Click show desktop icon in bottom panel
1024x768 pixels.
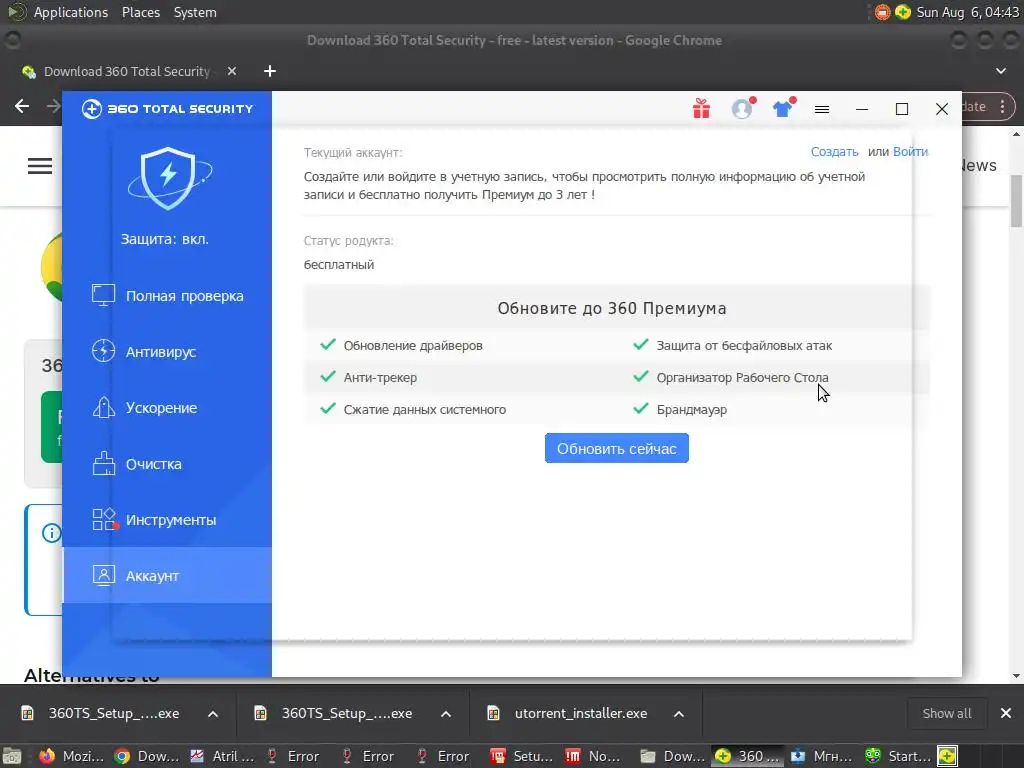pyautogui.click(x=12, y=757)
